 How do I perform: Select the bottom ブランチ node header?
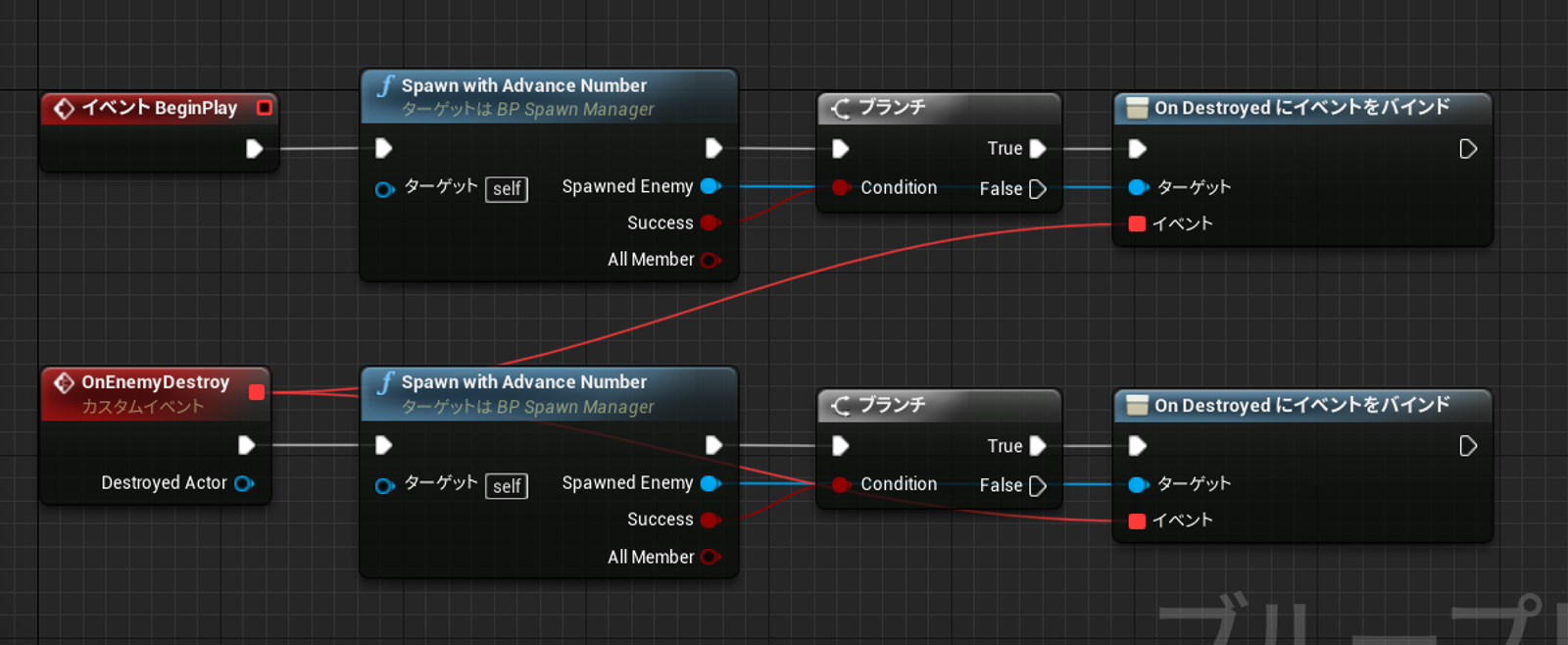click(940, 406)
